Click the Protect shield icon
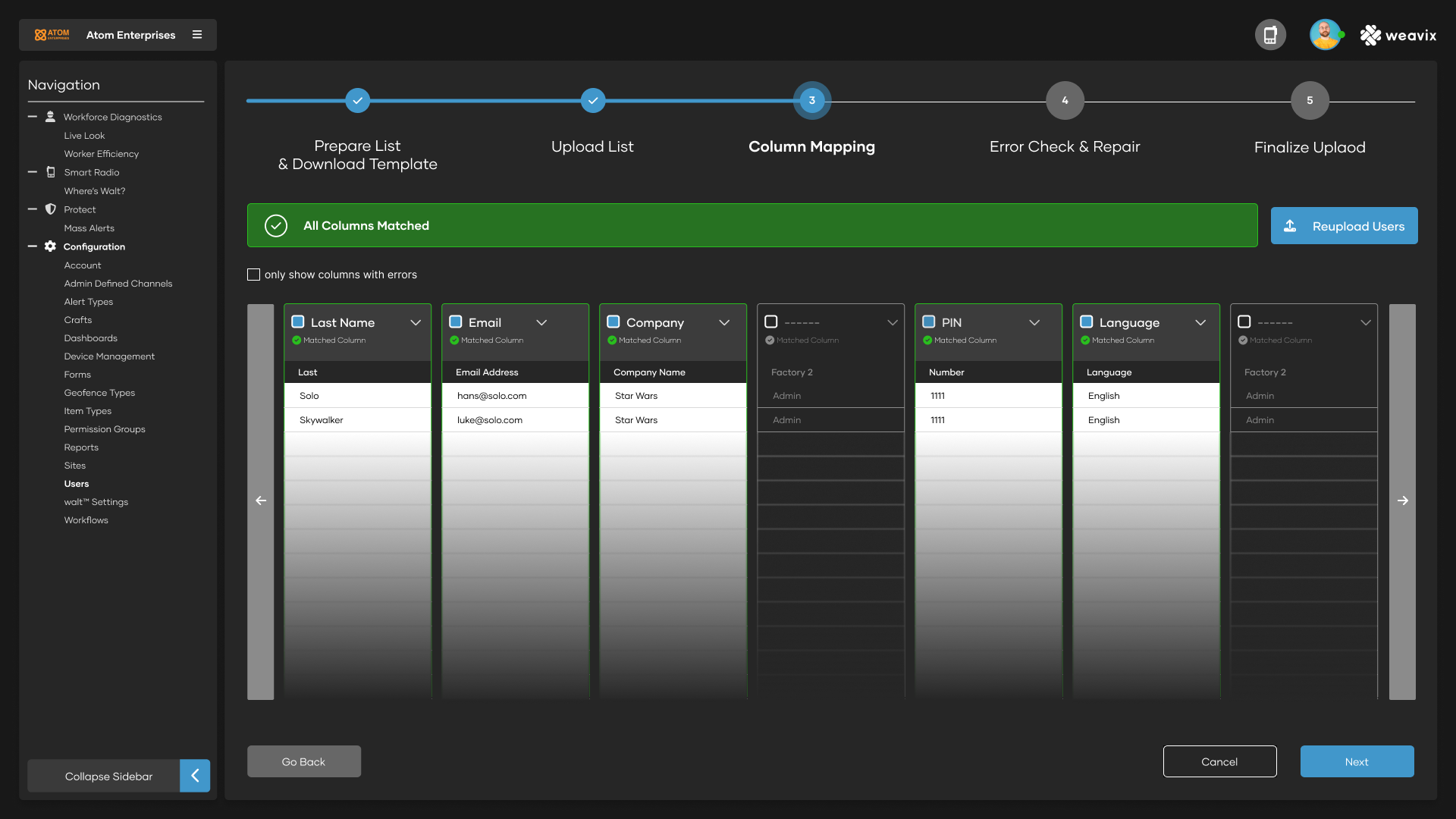Image resolution: width=1456 pixels, height=819 pixels. [x=51, y=209]
